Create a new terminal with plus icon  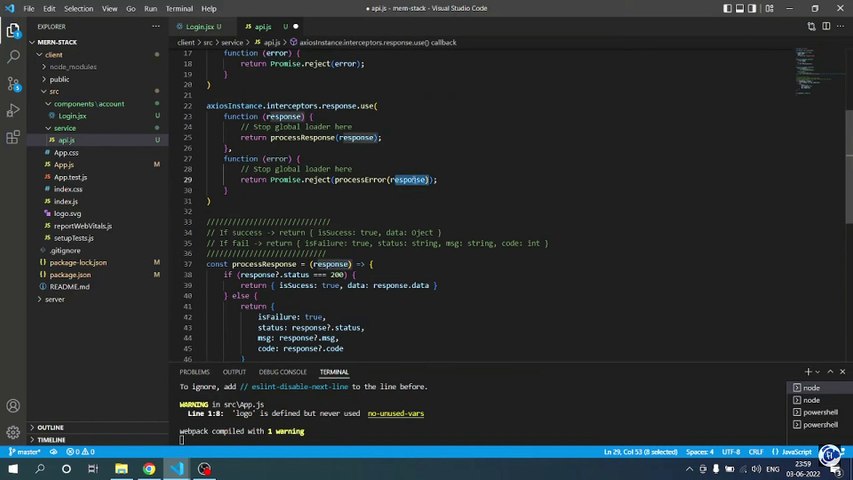click(808, 372)
